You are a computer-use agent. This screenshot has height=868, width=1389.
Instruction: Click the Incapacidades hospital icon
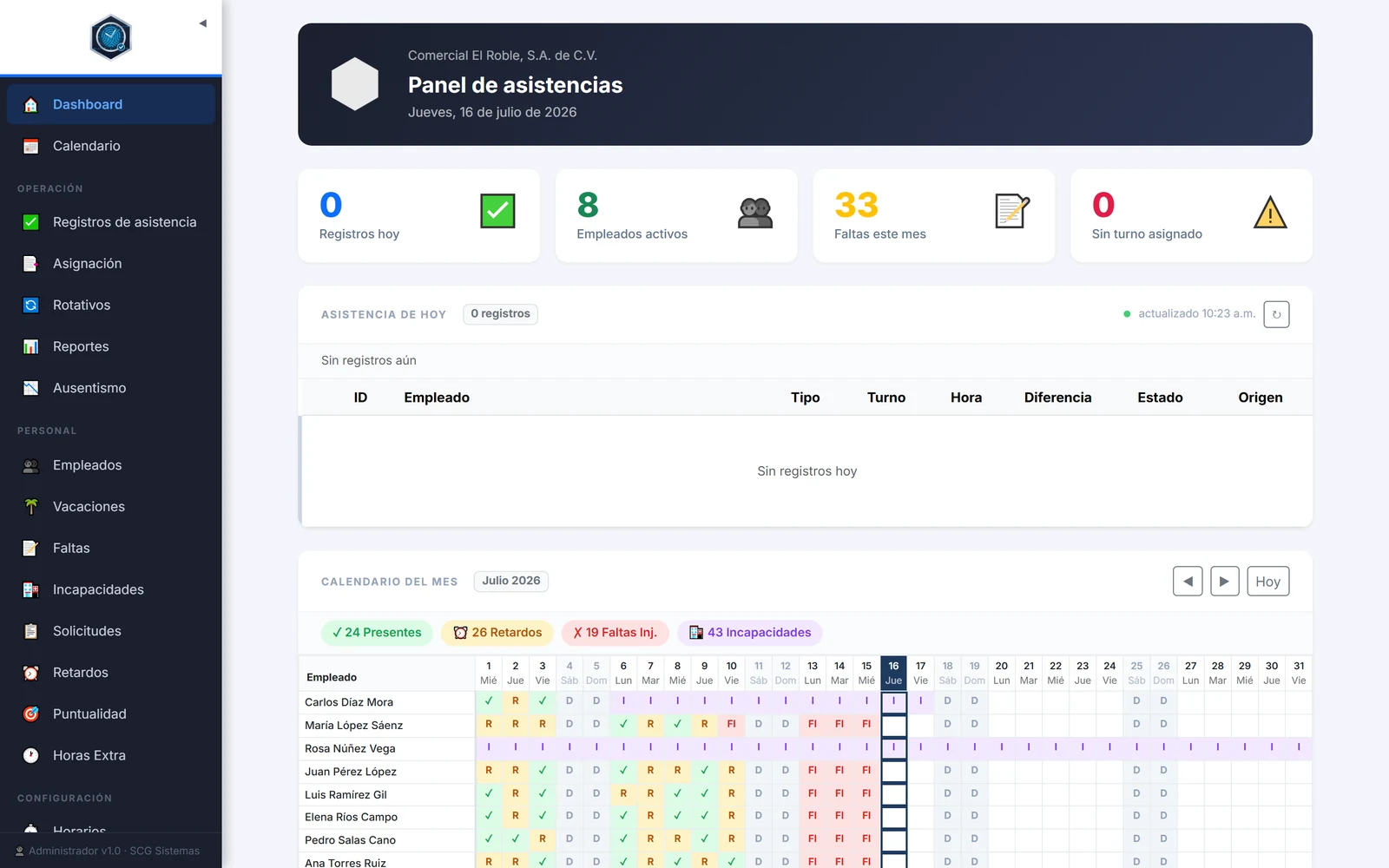pos(31,590)
